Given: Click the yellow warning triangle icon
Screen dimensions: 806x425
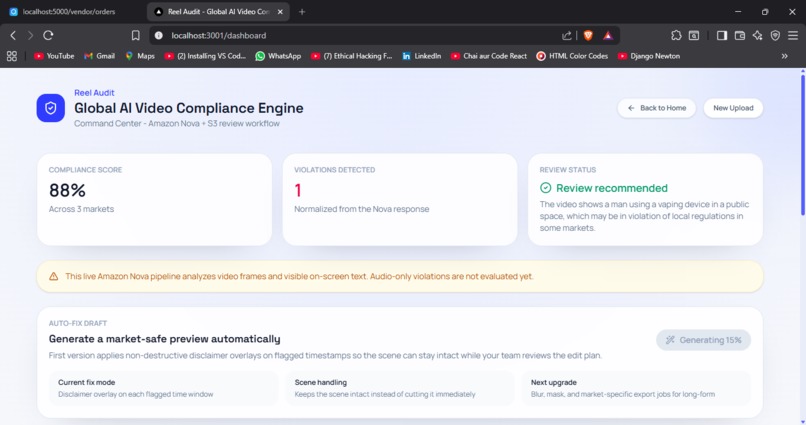Looking at the screenshot, I should tap(53, 276).
